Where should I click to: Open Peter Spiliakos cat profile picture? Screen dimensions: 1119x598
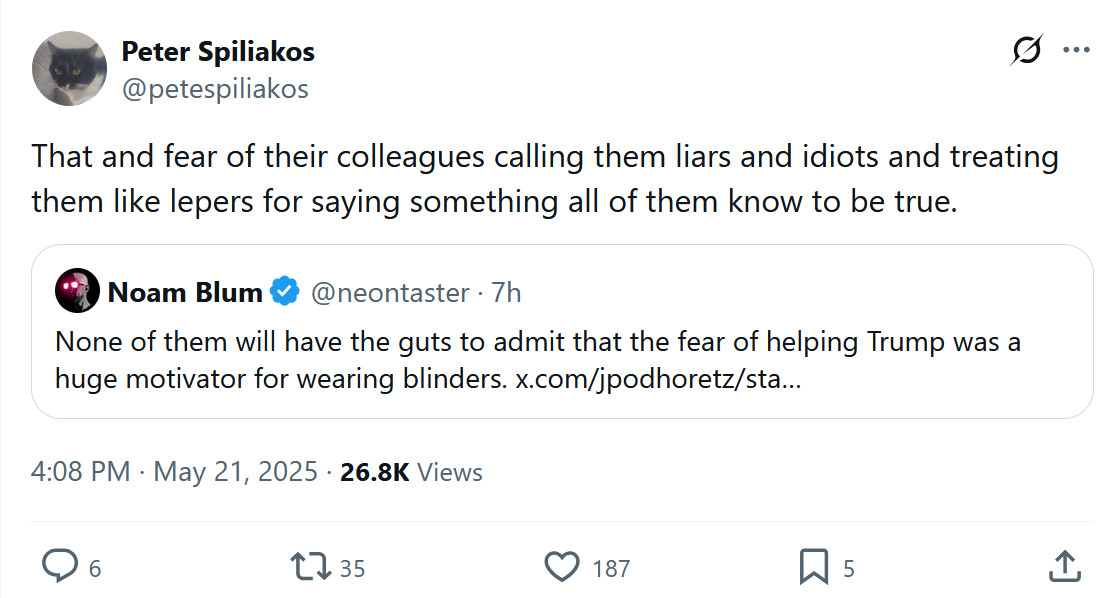(69, 69)
